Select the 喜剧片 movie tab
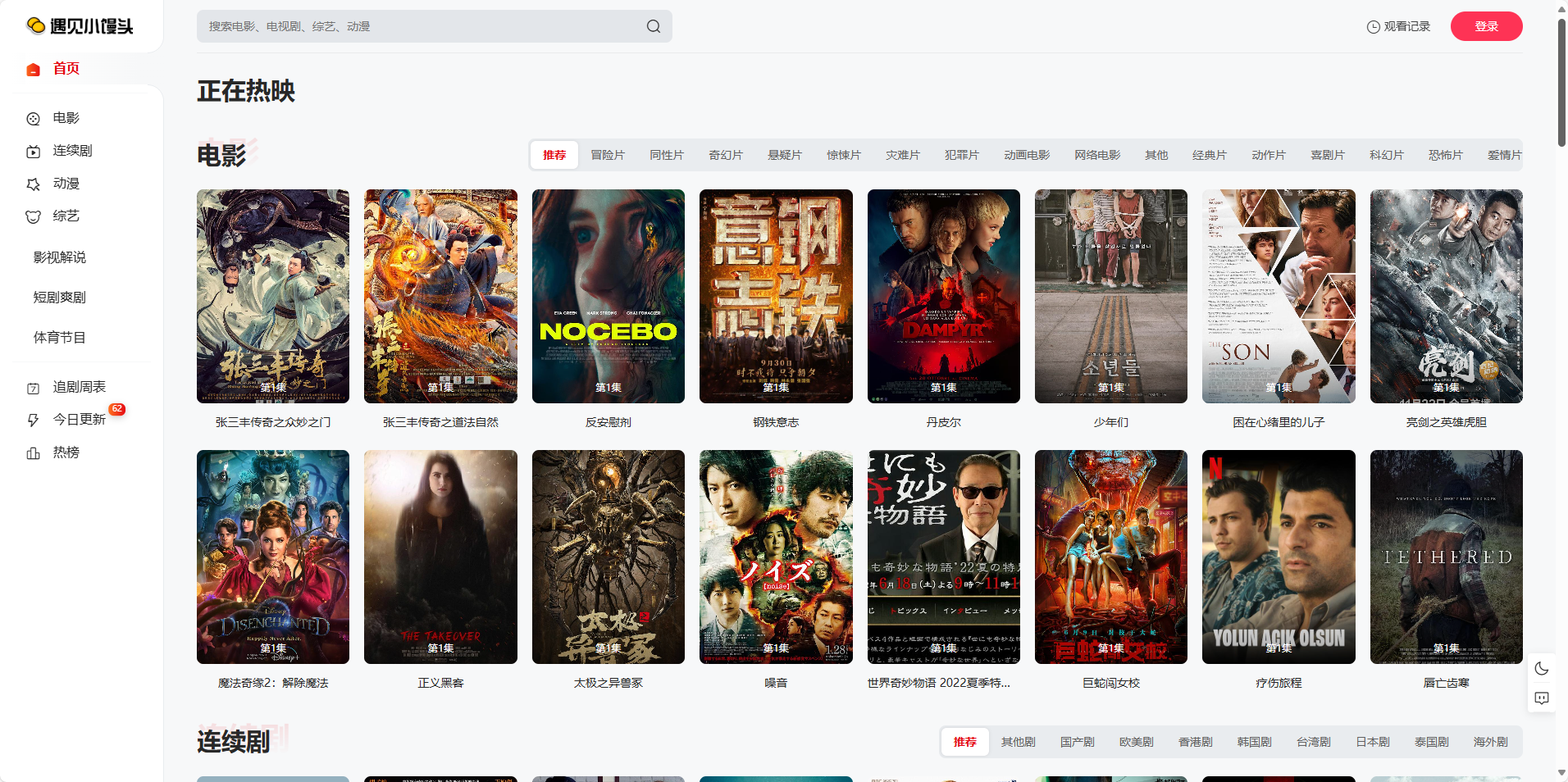The width and height of the screenshot is (1568, 782). click(x=1328, y=155)
